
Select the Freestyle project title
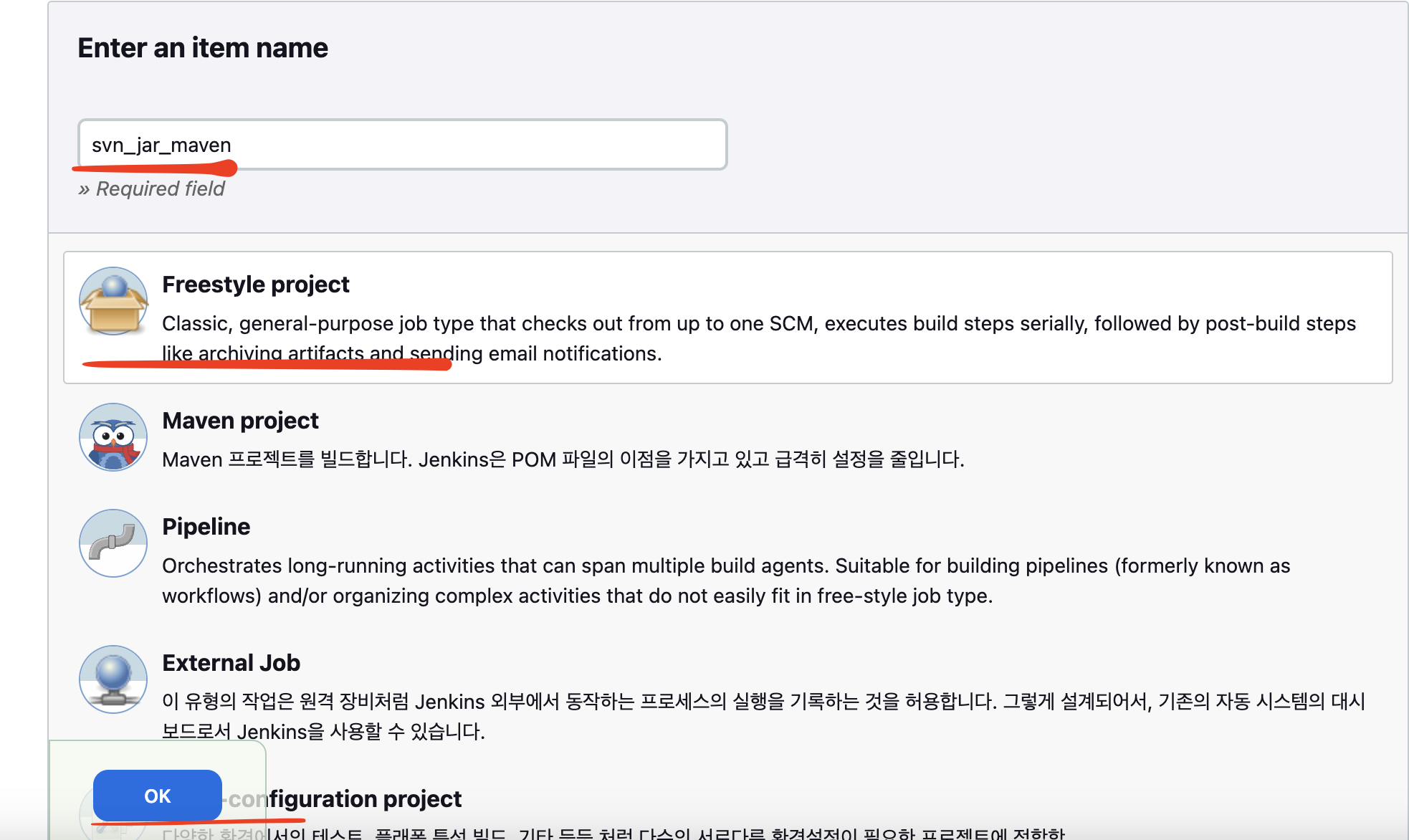click(x=255, y=285)
